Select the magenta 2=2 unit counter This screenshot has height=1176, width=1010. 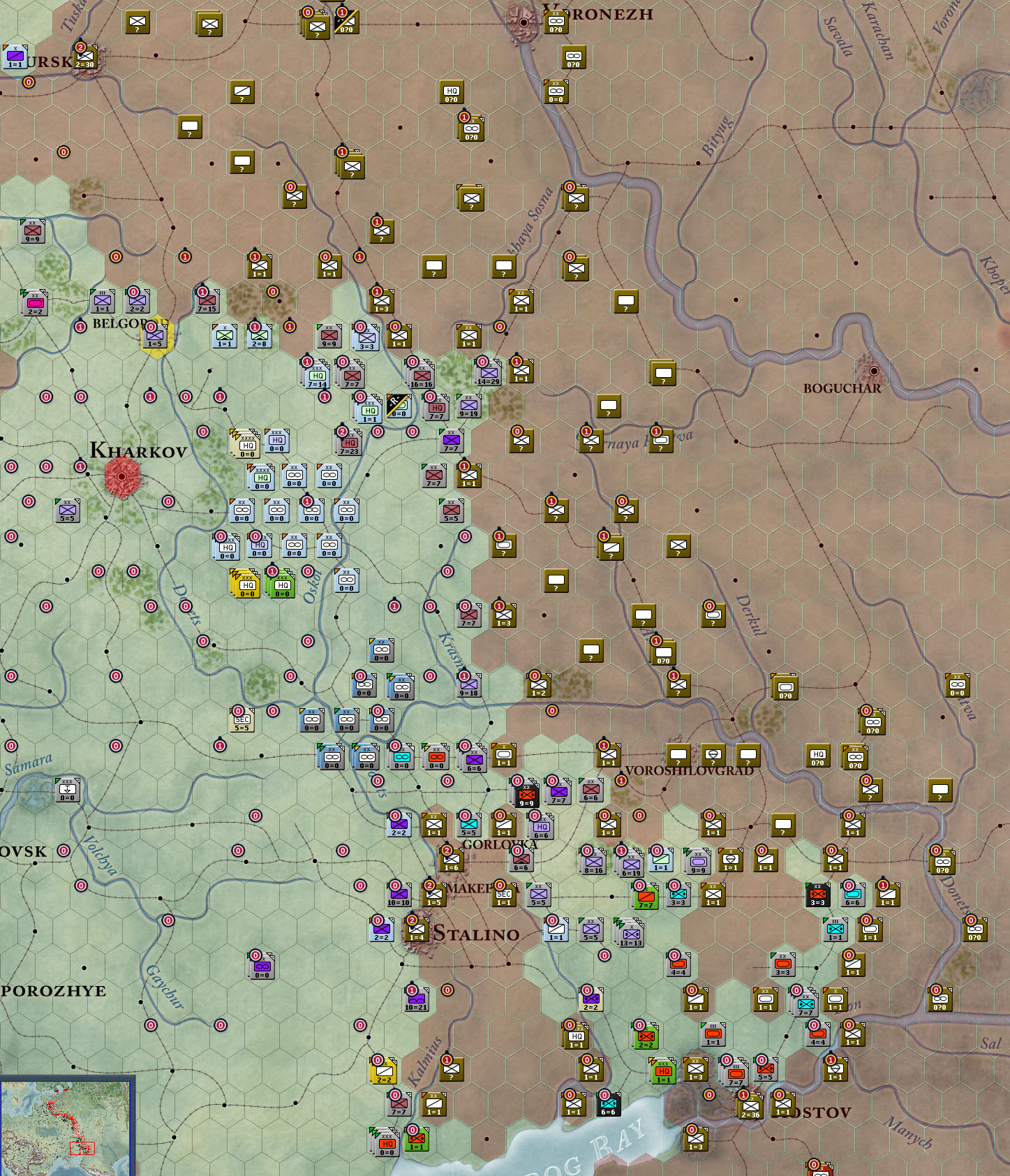[x=36, y=304]
